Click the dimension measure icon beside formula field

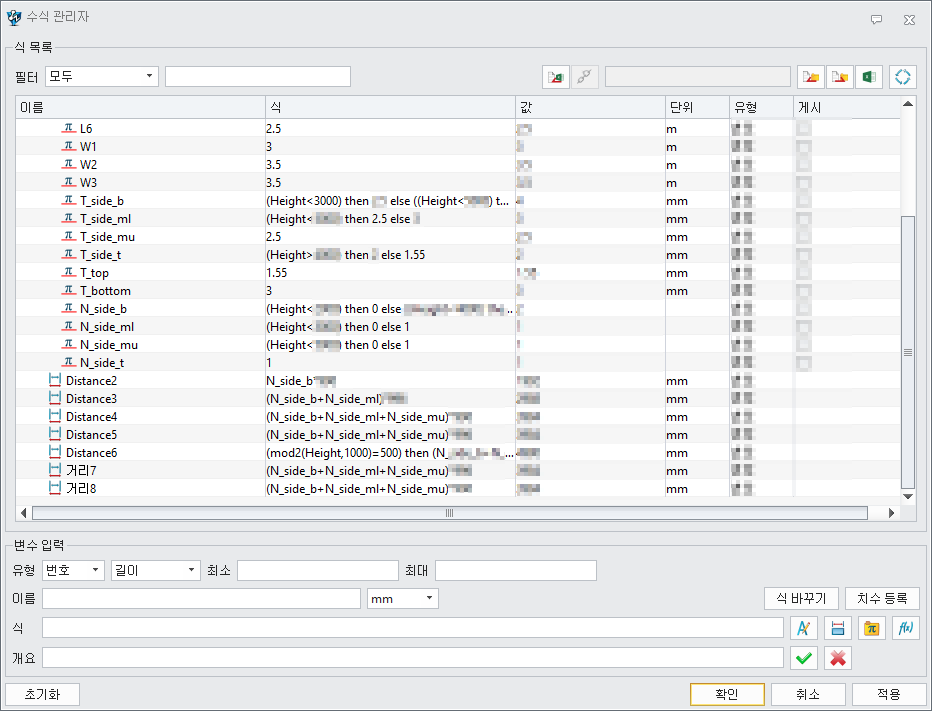(x=838, y=628)
